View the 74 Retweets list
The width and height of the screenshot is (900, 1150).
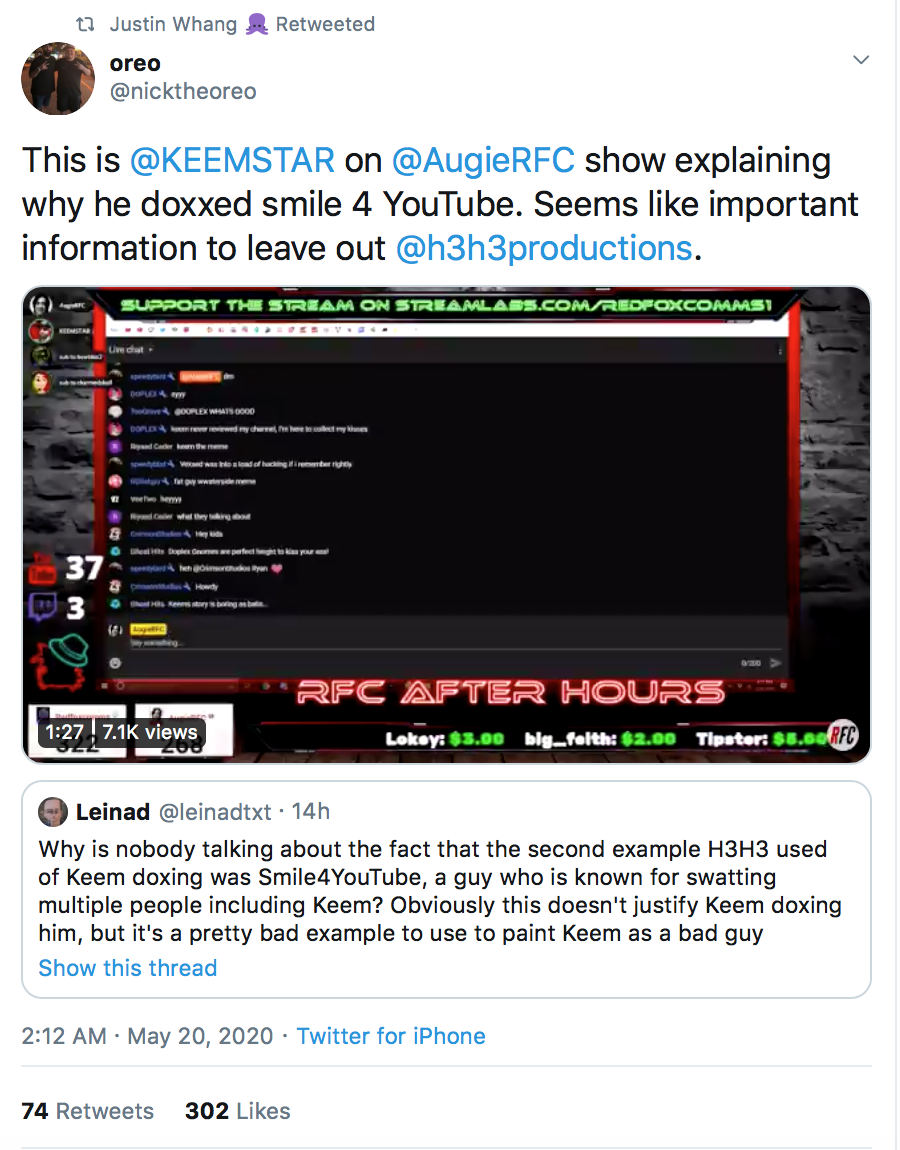(x=87, y=1111)
